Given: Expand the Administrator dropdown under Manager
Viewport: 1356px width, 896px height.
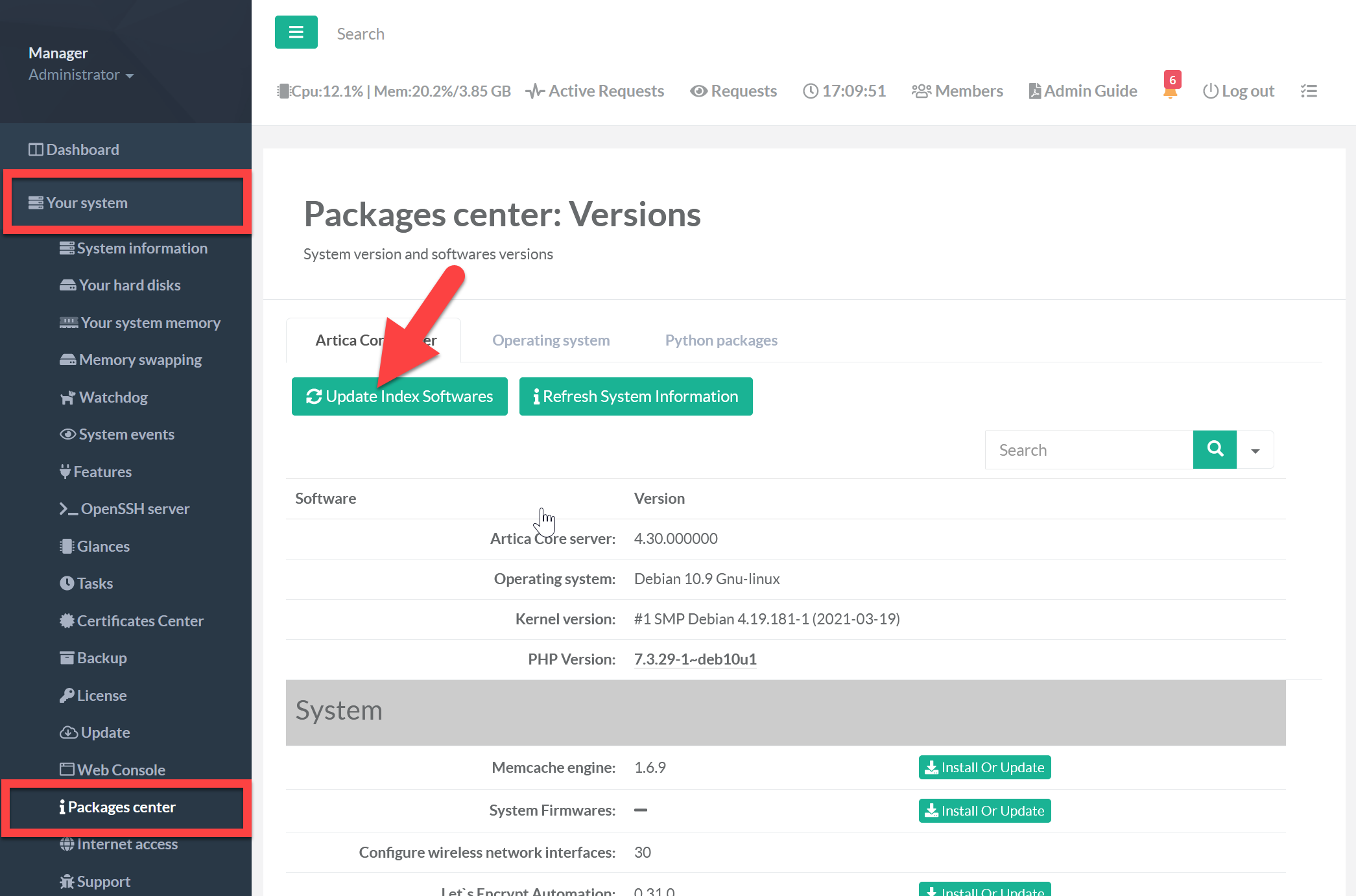Looking at the screenshot, I should [80, 75].
